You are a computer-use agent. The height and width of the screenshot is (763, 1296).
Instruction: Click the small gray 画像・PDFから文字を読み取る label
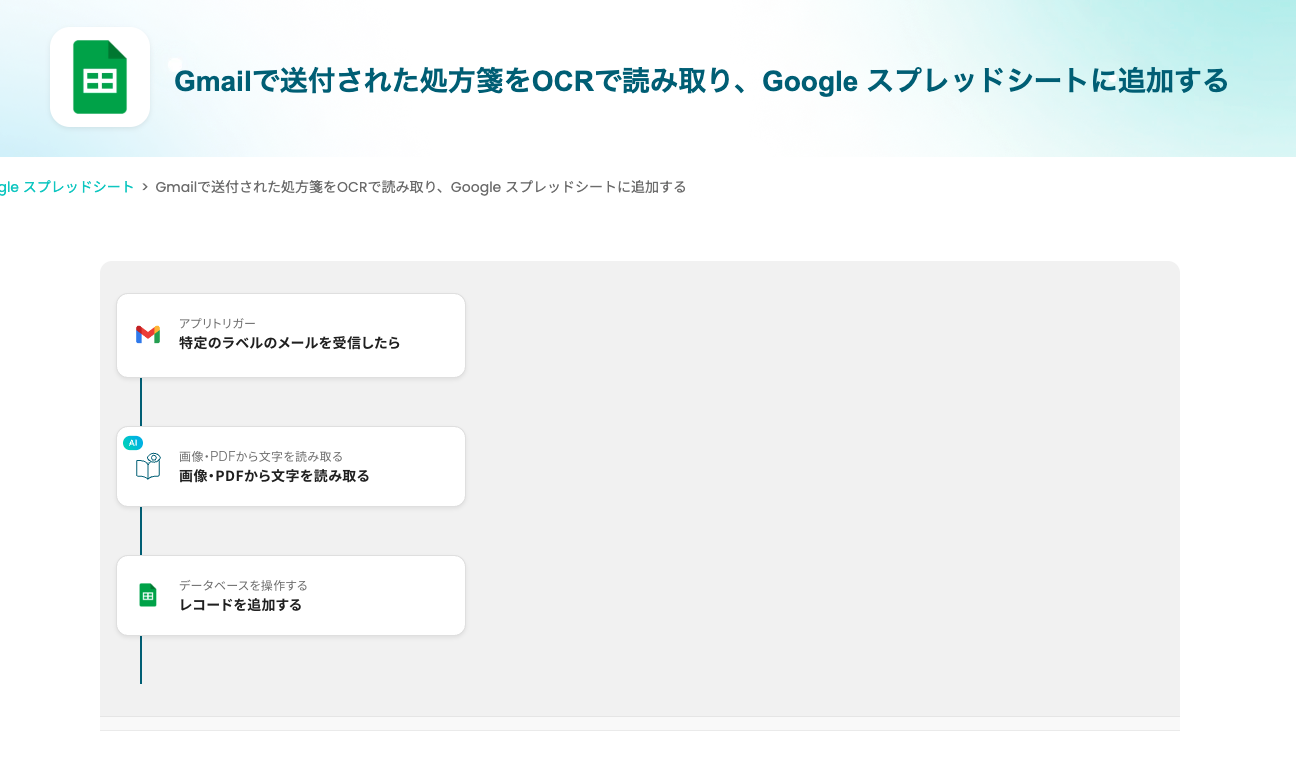260,456
